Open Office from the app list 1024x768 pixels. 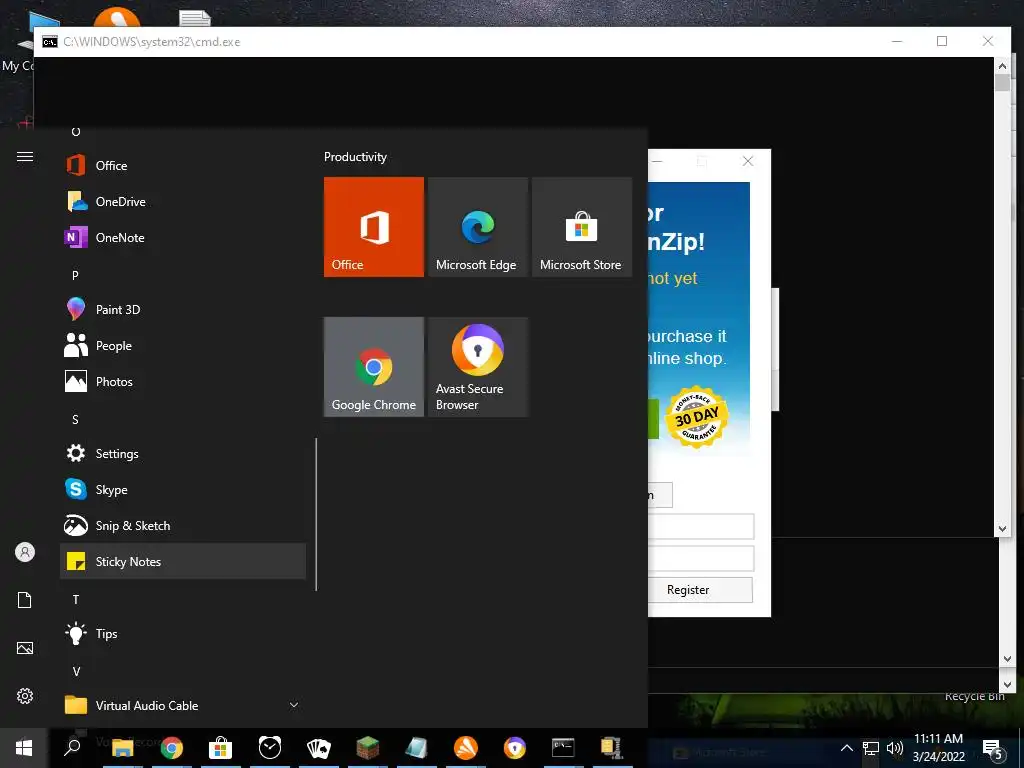point(183,166)
